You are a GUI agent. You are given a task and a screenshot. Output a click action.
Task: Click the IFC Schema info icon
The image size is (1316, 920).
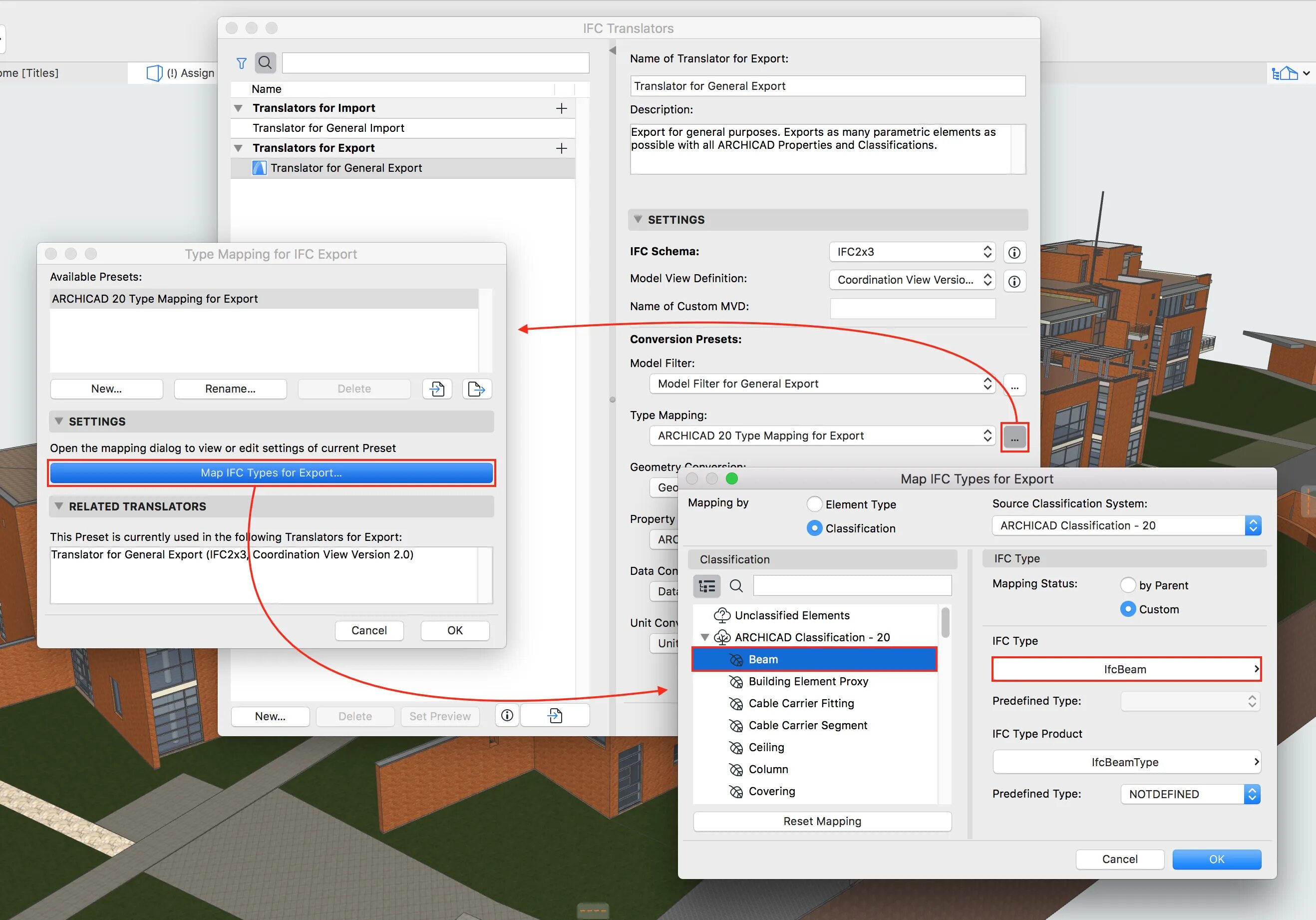click(1014, 252)
